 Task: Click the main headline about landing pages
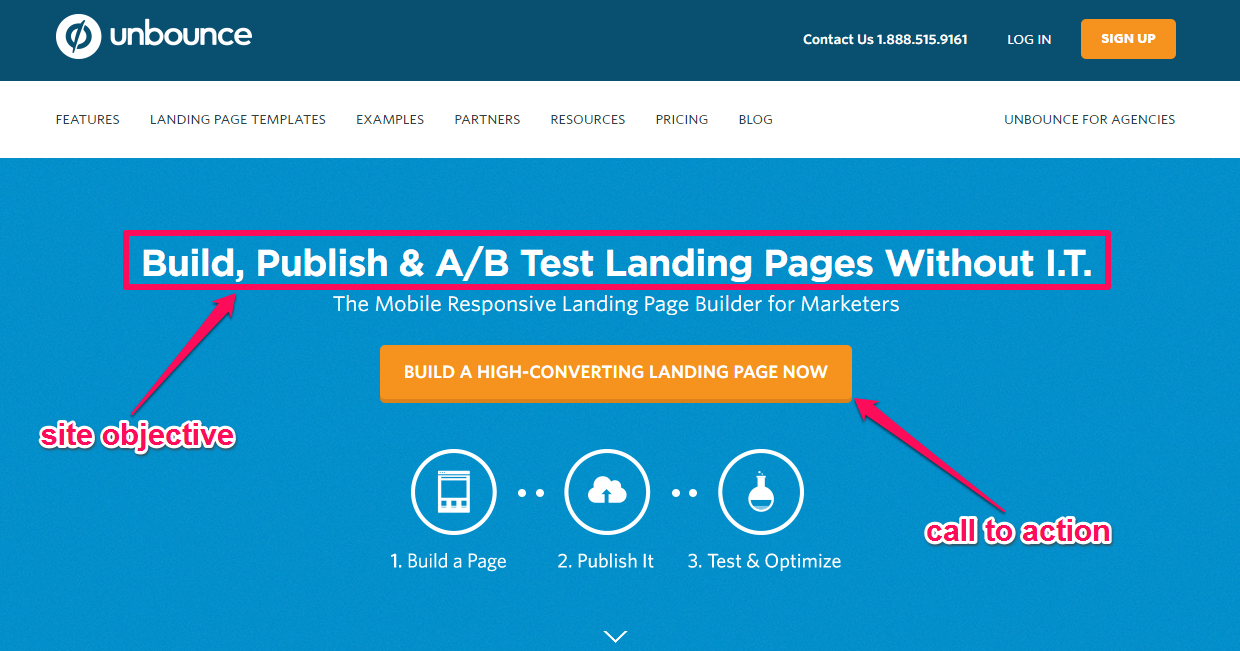(617, 262)
